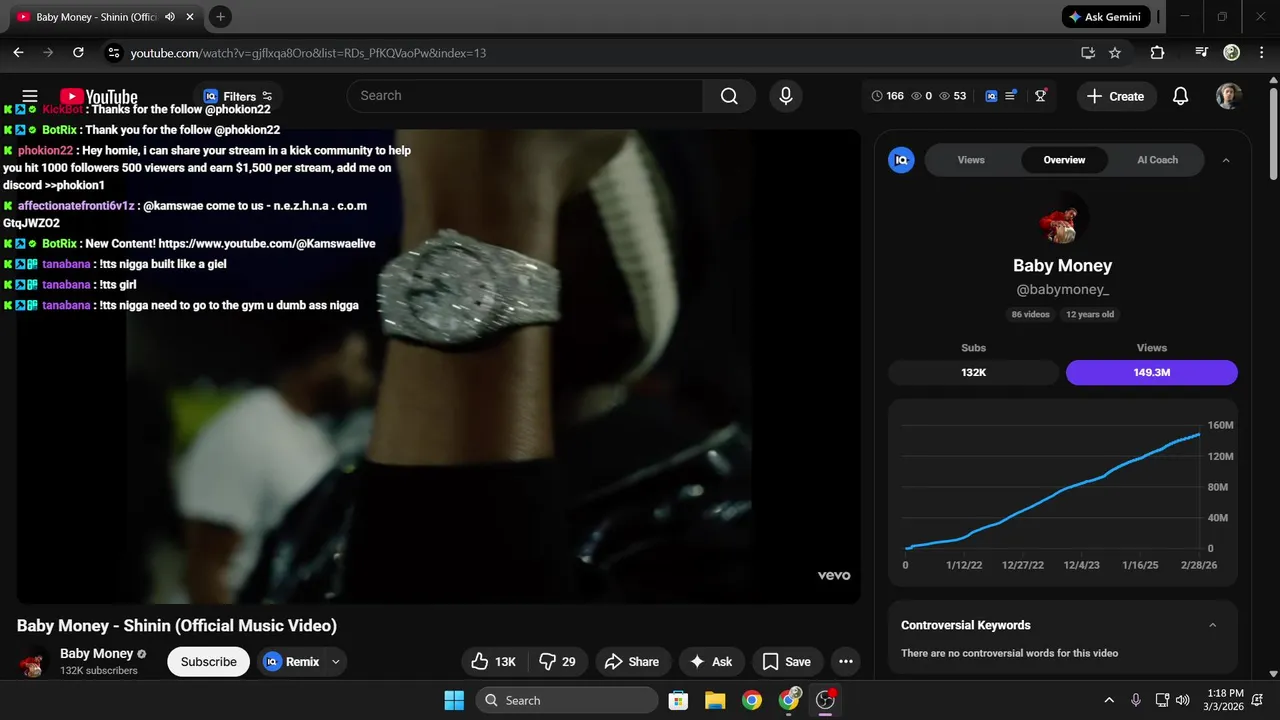The width and height of the screenshot is (1280, 720).
Task: Click the video player area
Action: point(438,366)
